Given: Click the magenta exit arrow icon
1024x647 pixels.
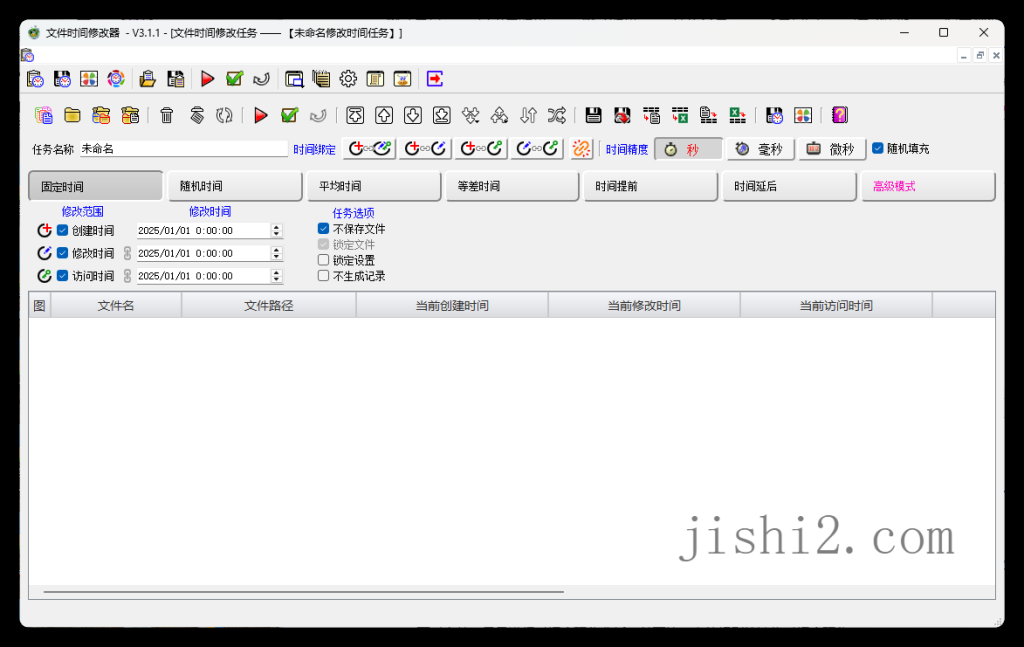Looking at the screenshot, I should point(435,79).
